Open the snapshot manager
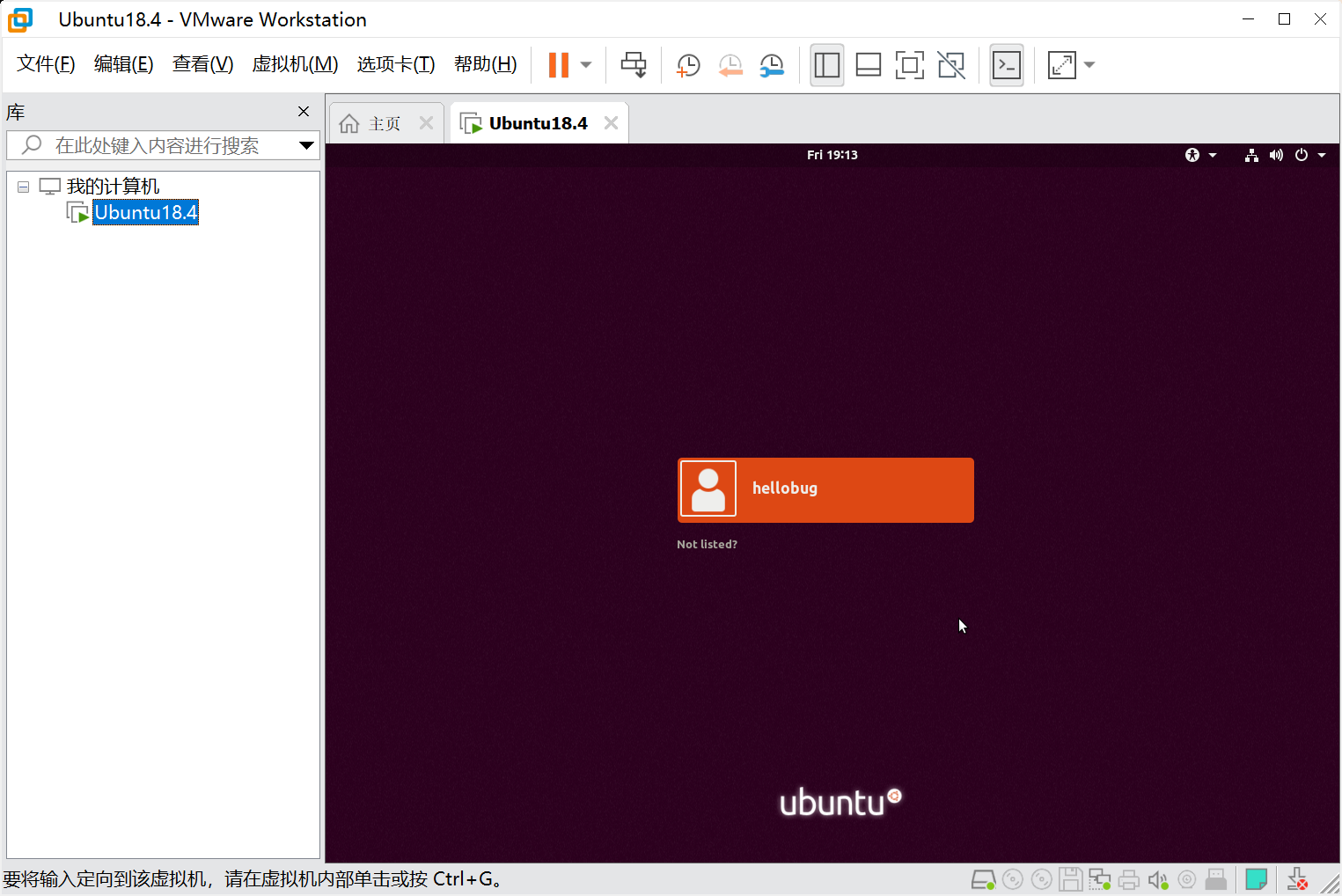The width and height of the screenshot is (1342, 896). tap(772, 64)
